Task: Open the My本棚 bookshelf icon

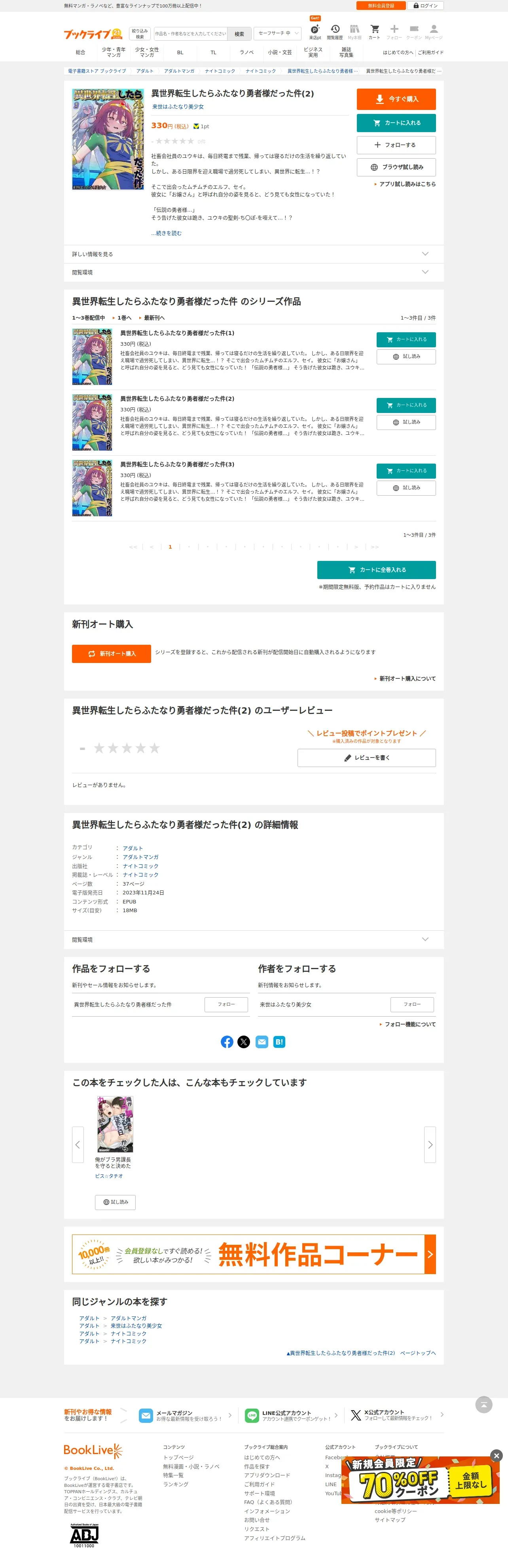Action: tap(354, 32)
